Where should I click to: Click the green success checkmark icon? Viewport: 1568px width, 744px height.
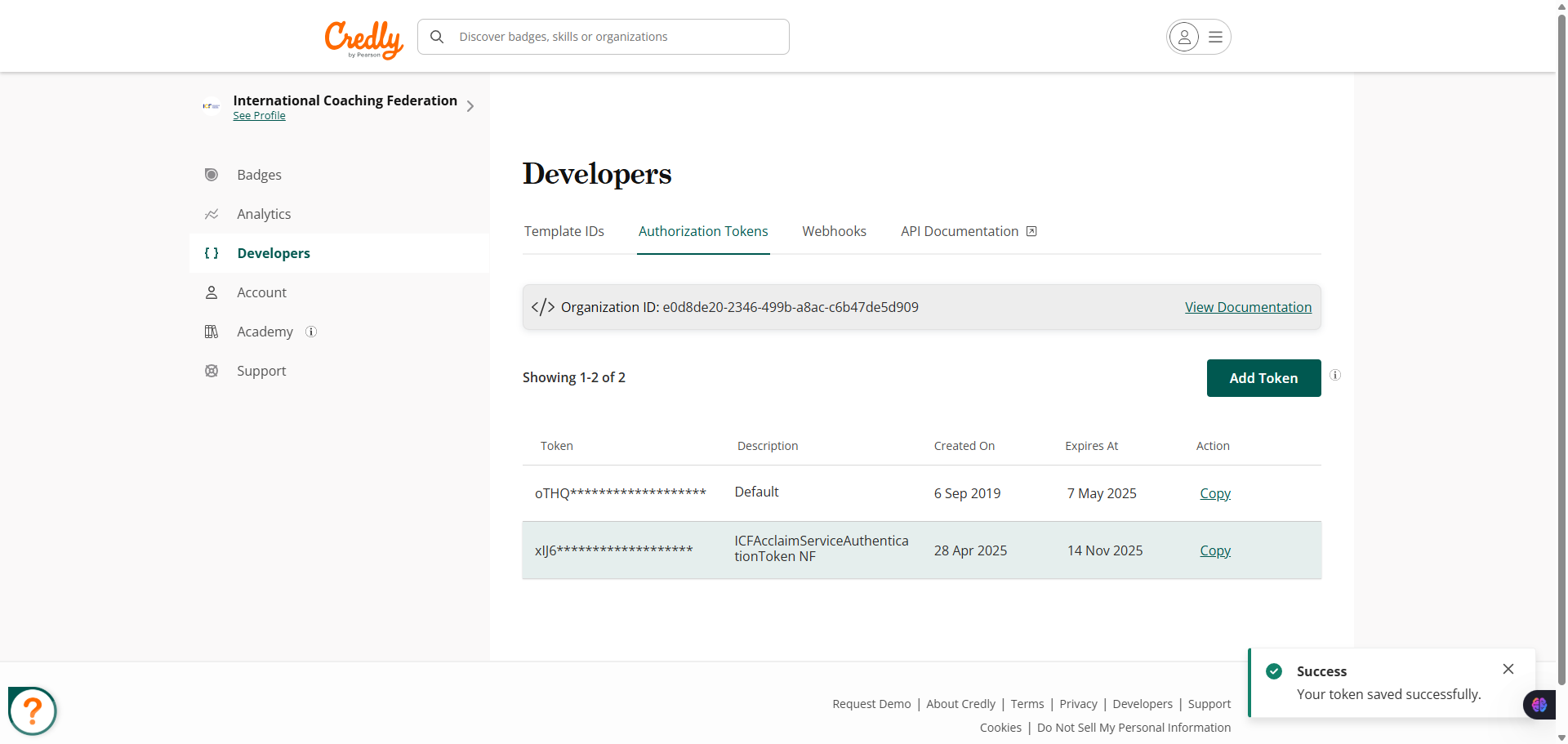(1274, 671)
